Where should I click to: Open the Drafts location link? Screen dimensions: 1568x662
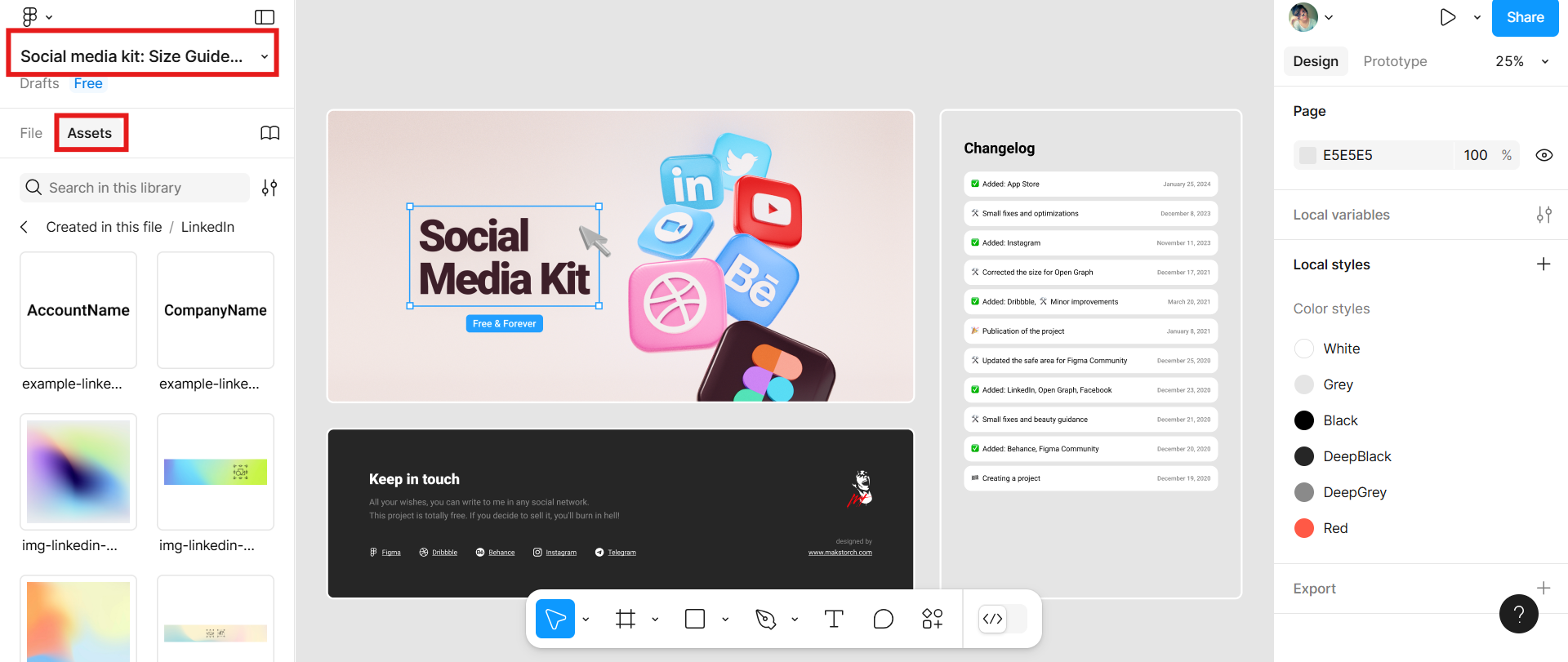tap(39, 83)
